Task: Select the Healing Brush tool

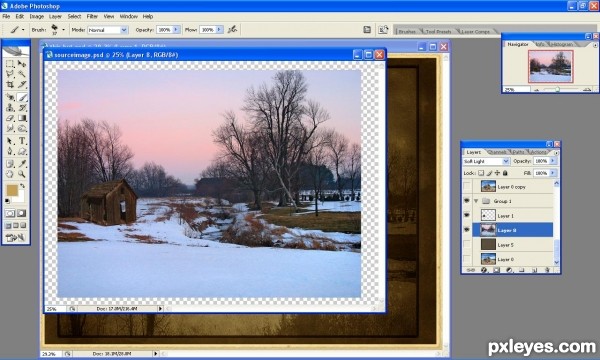Action: [x=10, y=97]
